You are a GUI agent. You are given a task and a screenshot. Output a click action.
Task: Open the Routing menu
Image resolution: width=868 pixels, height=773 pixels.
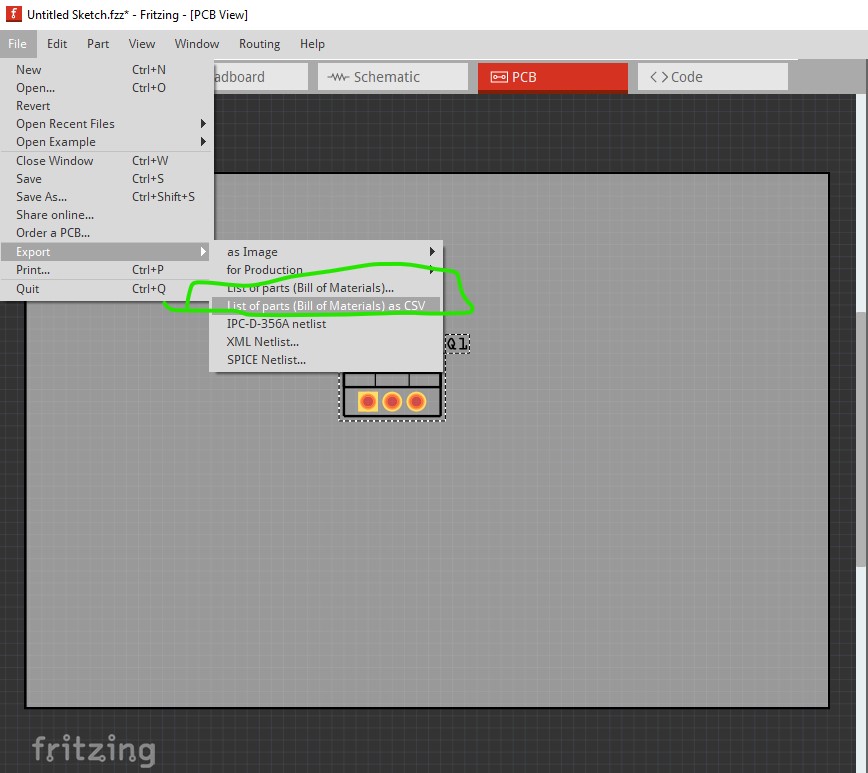coord(259,44)
